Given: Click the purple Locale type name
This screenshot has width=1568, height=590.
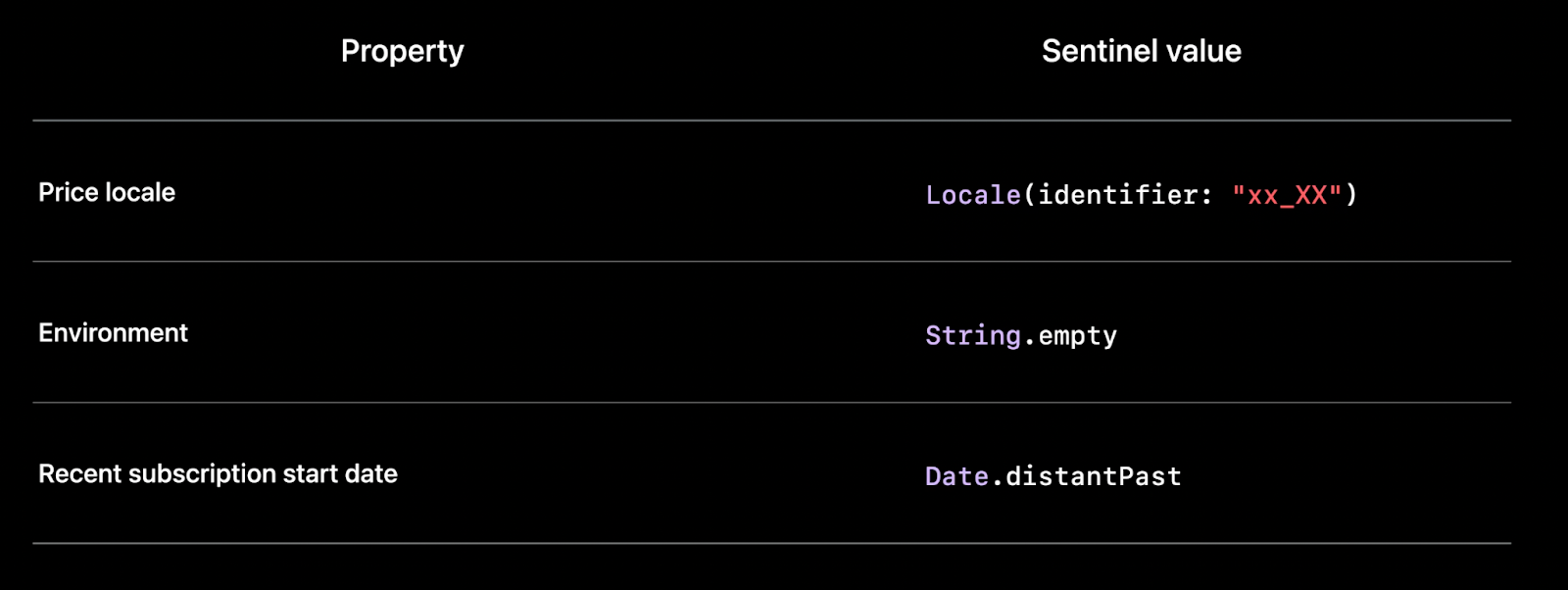Looking at the screenshot, I should 973,195.
